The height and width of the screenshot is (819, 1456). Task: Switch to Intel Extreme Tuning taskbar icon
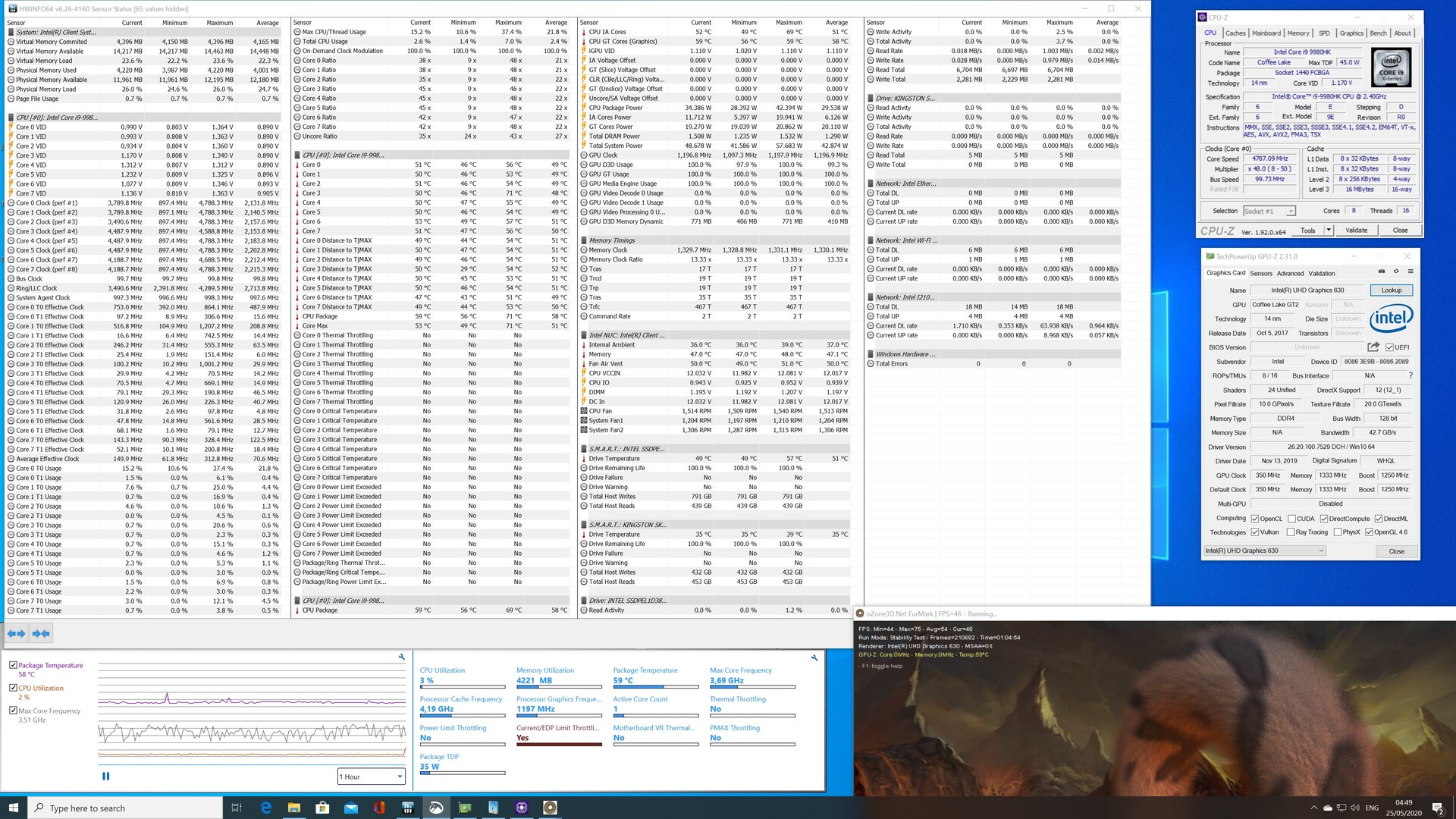pyautogui.click(x=436, y=808)
